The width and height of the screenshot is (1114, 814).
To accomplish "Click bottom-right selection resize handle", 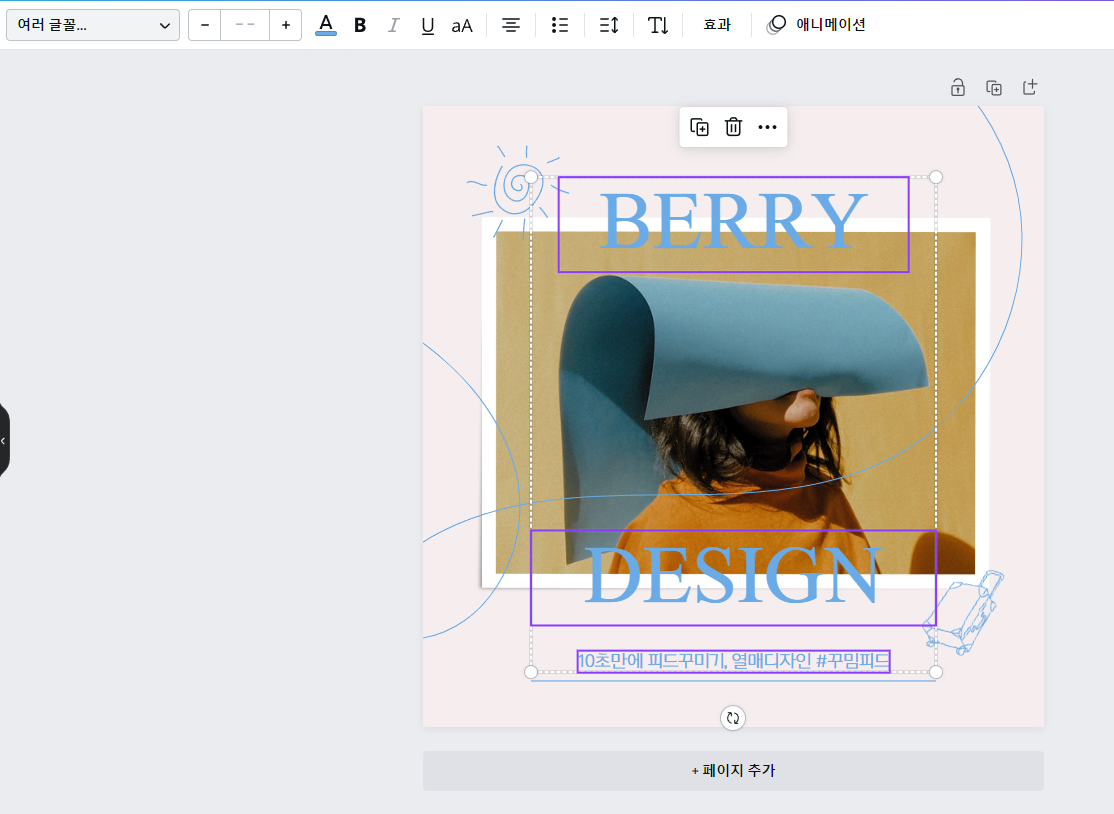I will [x=936, y=672].
